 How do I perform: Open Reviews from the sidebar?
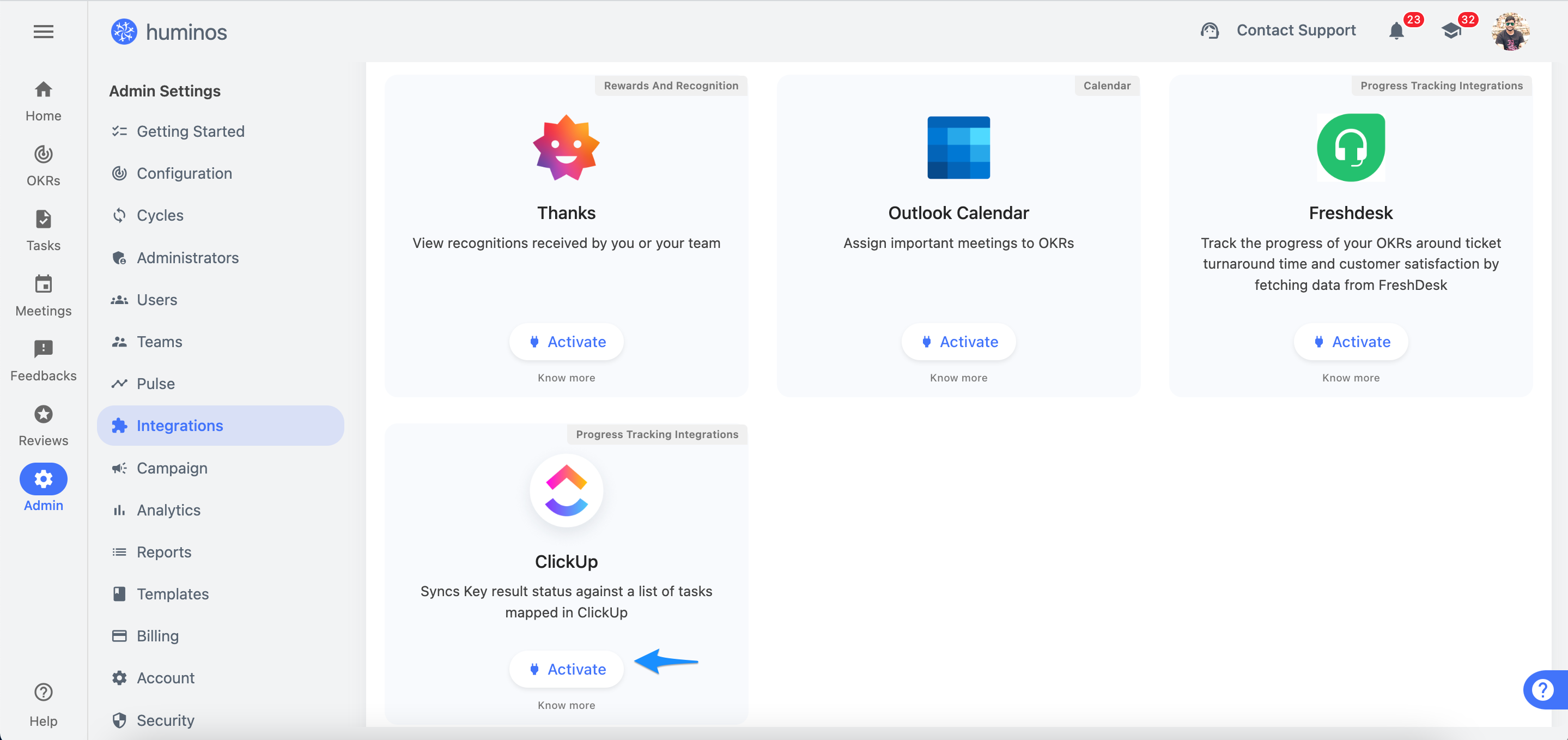pyautogui.click(x=43, y=426)
